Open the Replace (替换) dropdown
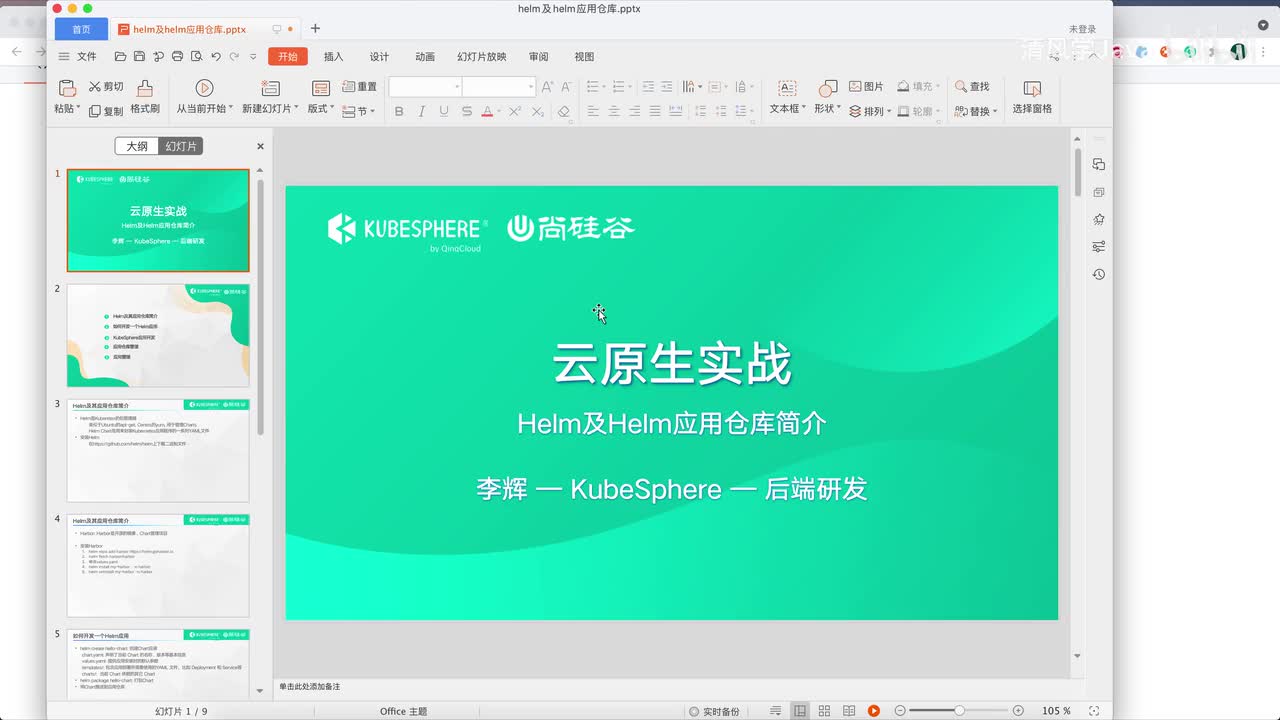The width and height of the screenshot is (1280, 720). [975, 111]
